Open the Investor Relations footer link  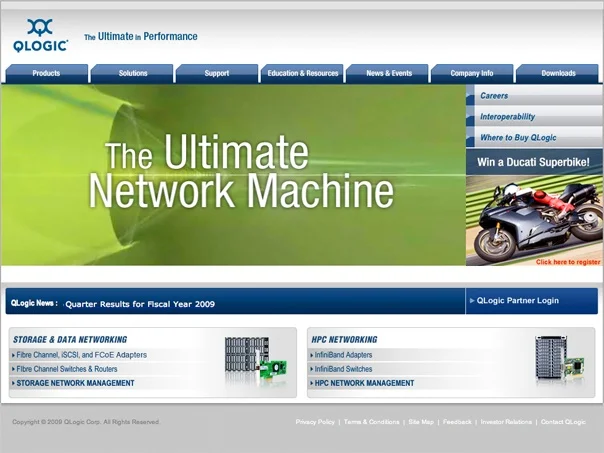506,422
